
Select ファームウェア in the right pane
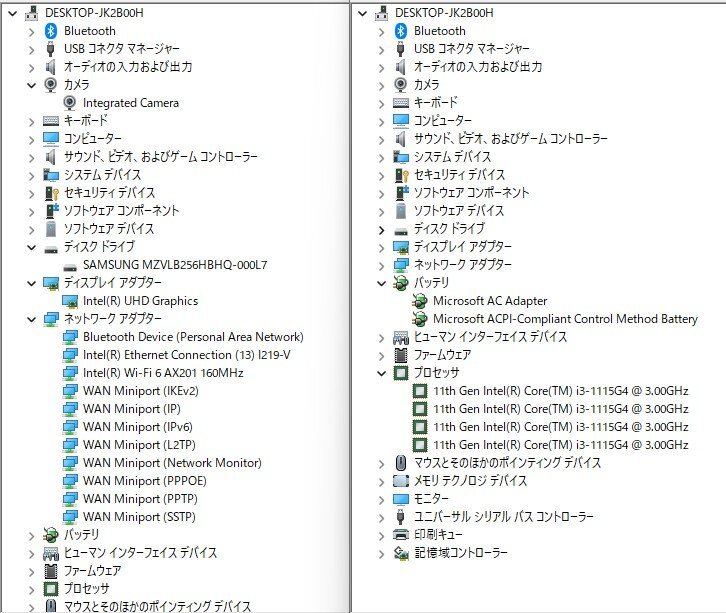point(442,355)
